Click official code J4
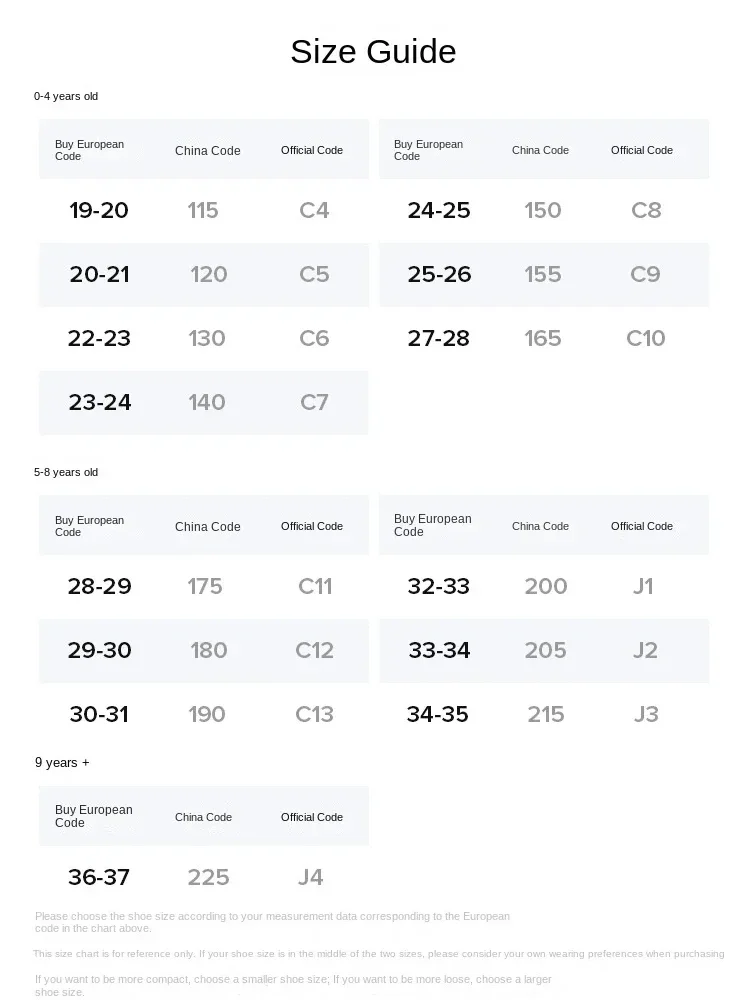This screenshot has width=750, height=1000. pos(310,877)
